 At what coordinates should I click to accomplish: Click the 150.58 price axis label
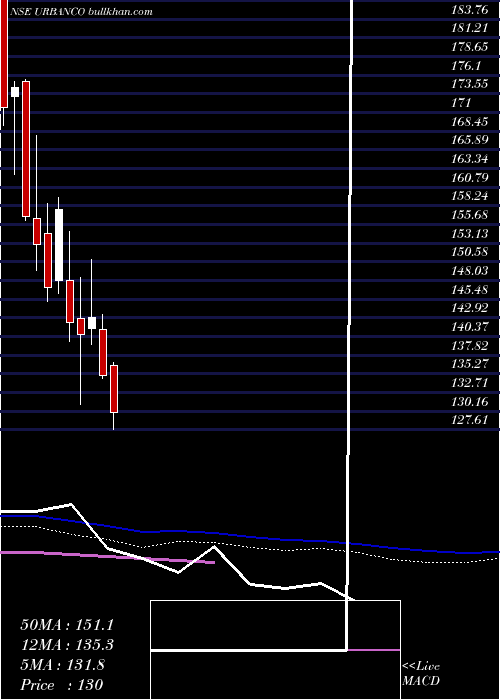point(469,251)
